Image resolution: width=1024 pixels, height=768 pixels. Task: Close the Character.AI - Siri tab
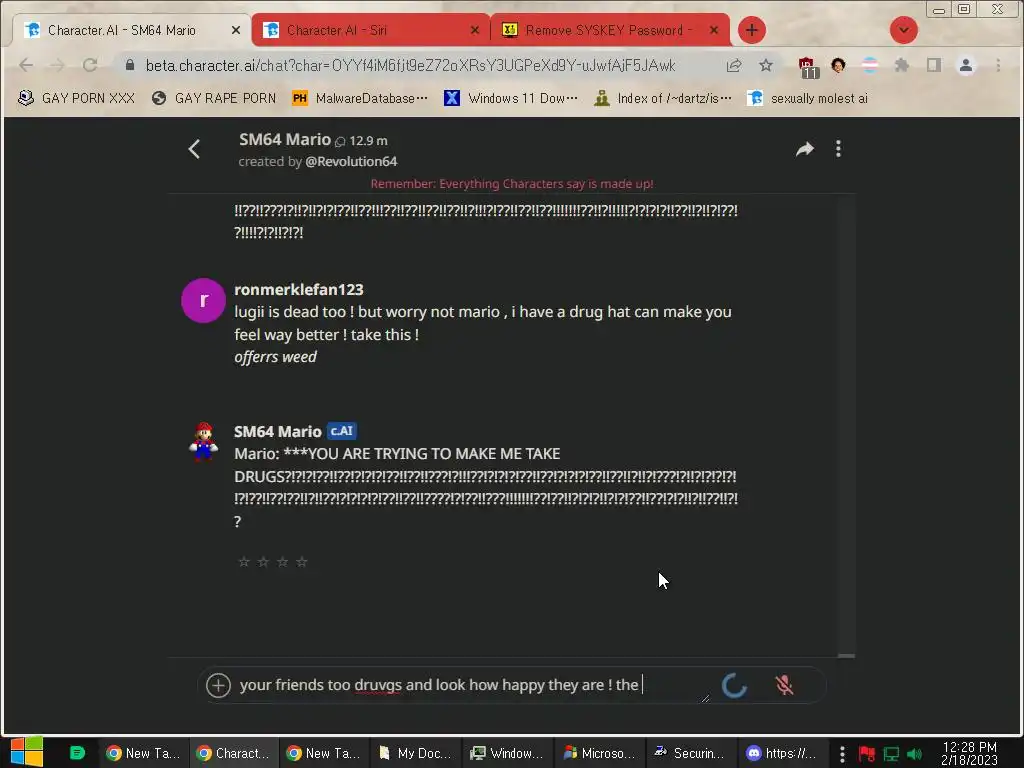(x=475, y=30)
